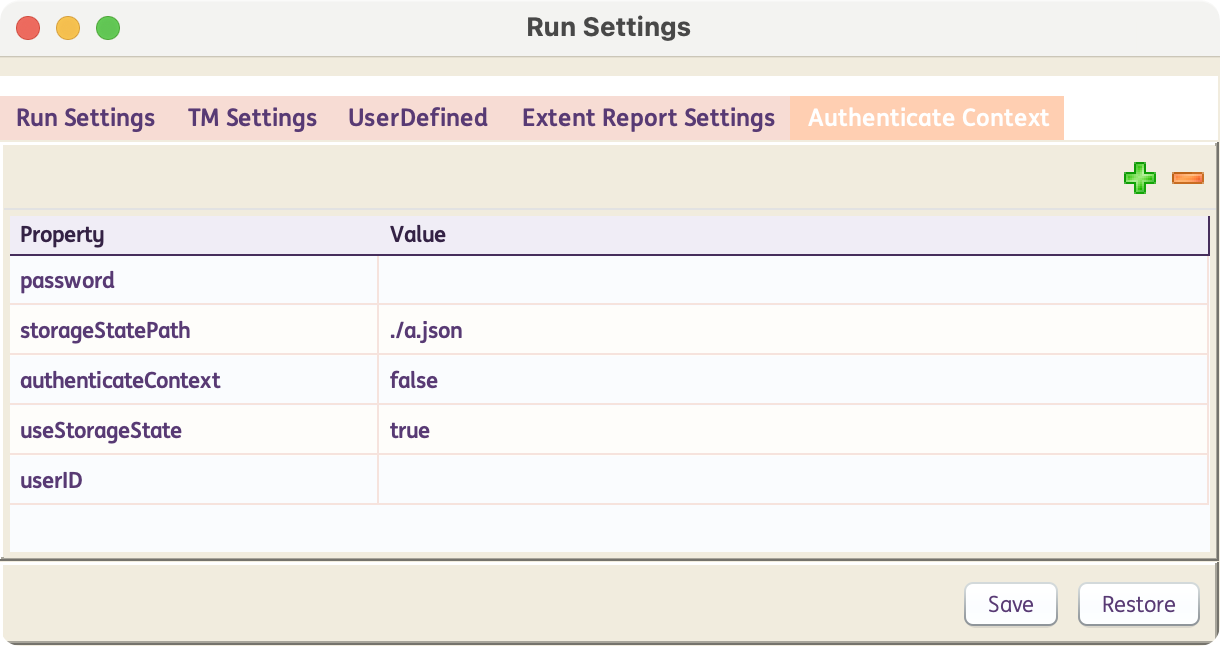Image resolution: width=1220 pixels, height=646 pixels.
Task: Click the Restore button
Action: tap(1138, 604)
